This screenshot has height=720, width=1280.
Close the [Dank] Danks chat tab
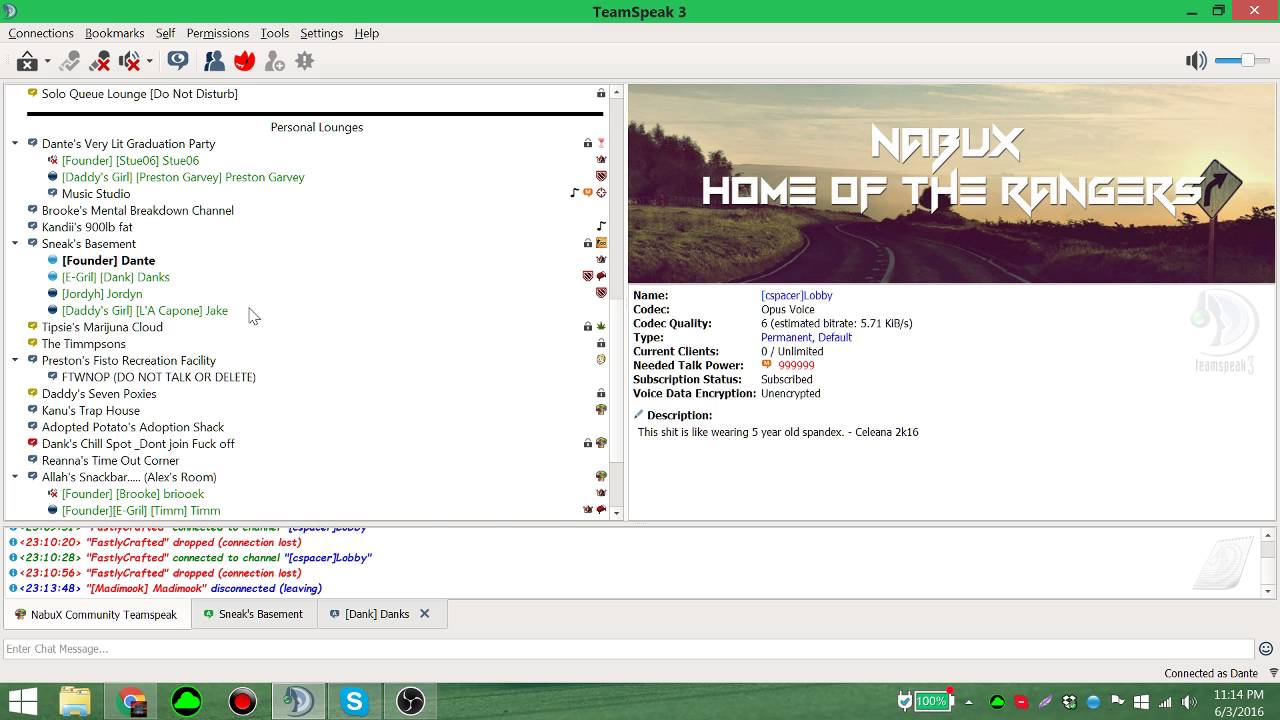pyautogui.click(x=424, y=614)
